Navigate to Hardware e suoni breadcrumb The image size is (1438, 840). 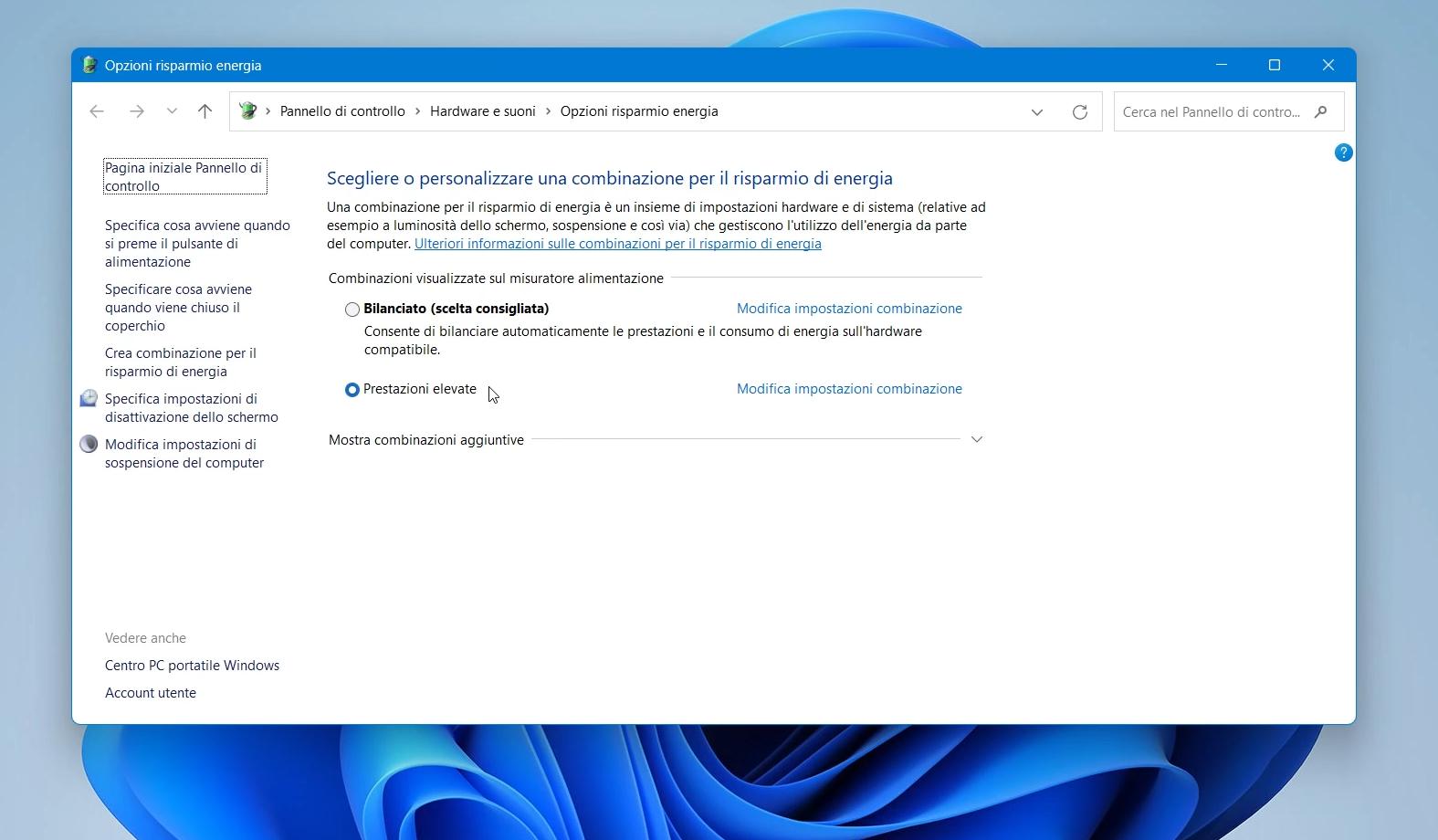482,111
